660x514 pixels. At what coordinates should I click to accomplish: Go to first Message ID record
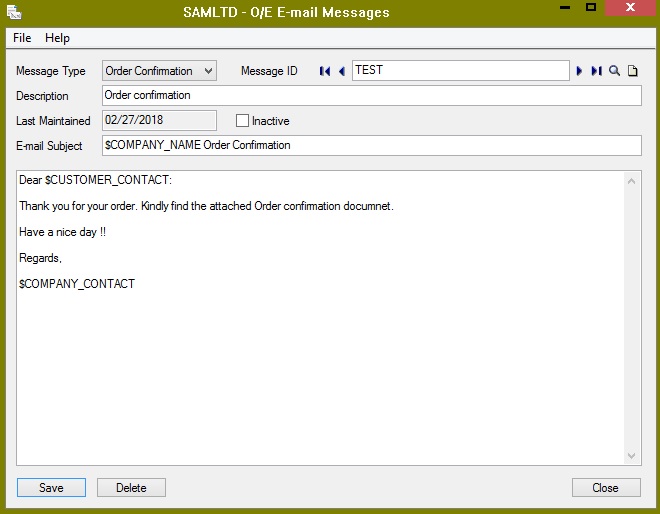click(x=325, y=71)
